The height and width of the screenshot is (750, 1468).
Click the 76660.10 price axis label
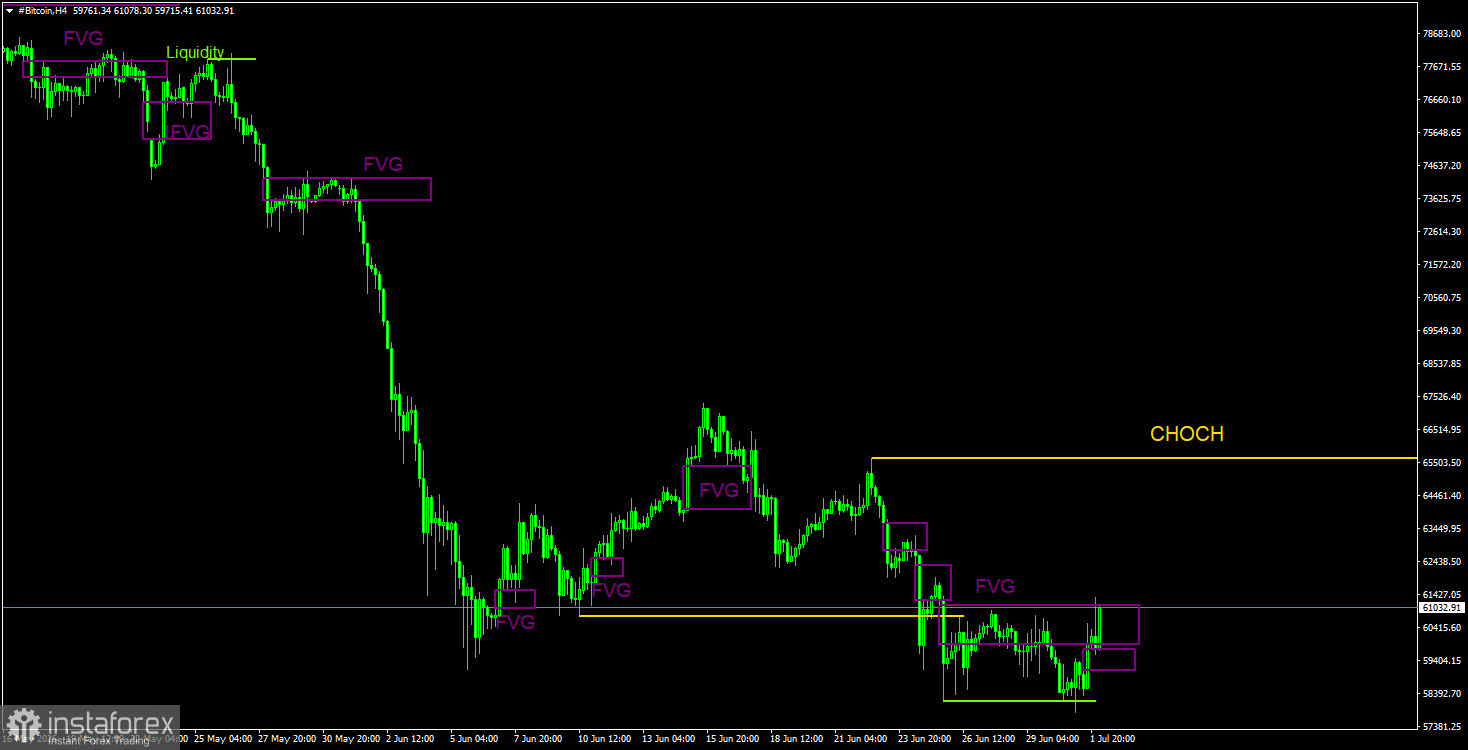point(1442,99)
